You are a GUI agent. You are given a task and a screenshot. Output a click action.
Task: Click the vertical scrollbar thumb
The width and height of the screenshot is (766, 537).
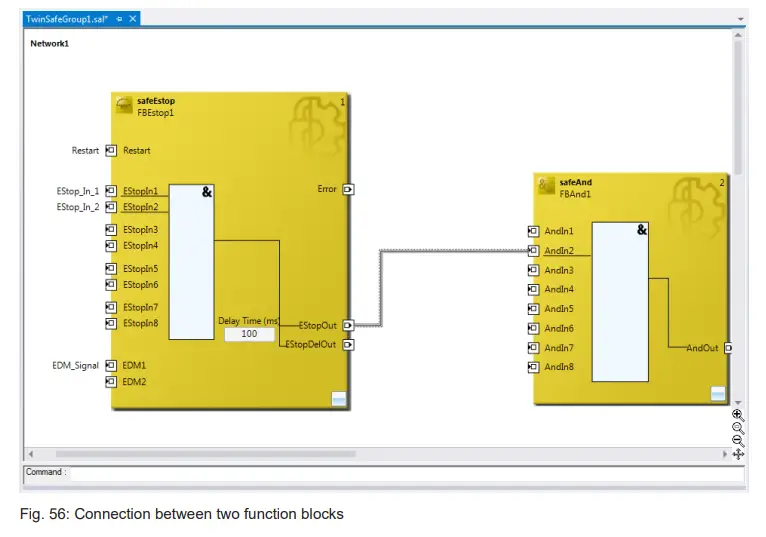click(x=738, y=107)
